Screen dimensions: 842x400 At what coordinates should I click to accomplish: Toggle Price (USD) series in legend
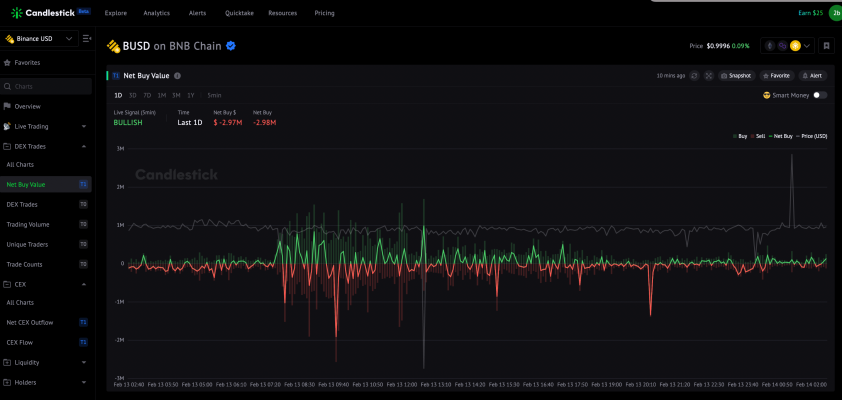tap(812, 136)
